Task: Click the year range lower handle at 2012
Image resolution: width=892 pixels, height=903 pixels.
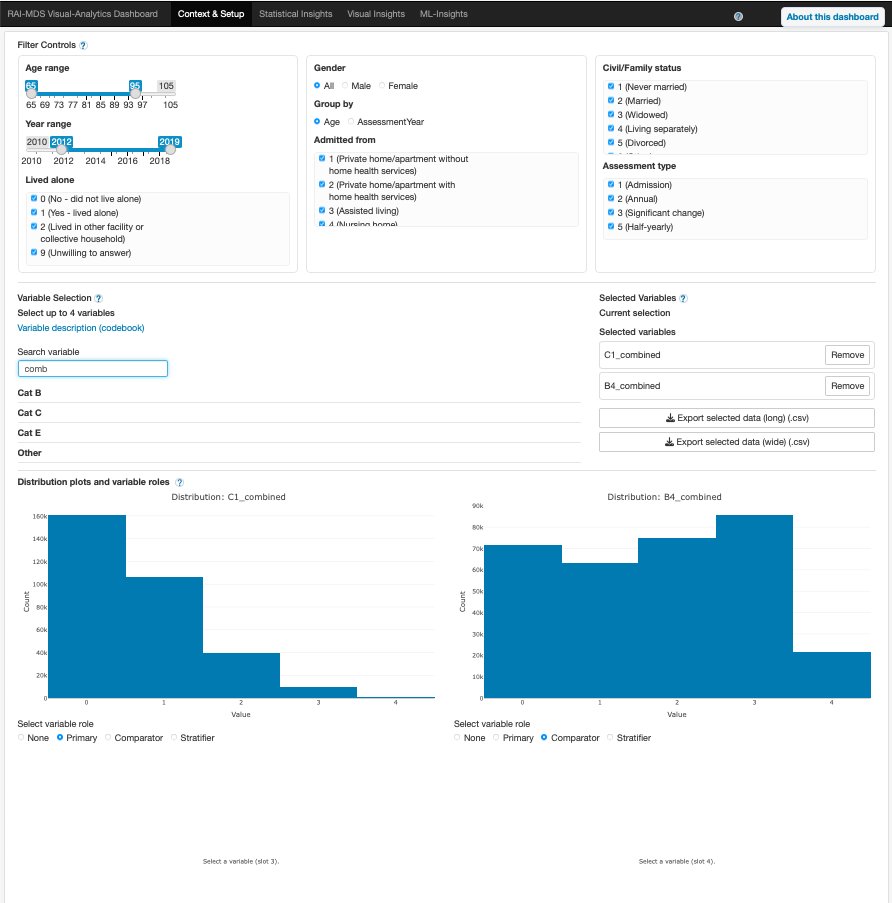Action: 62,149
